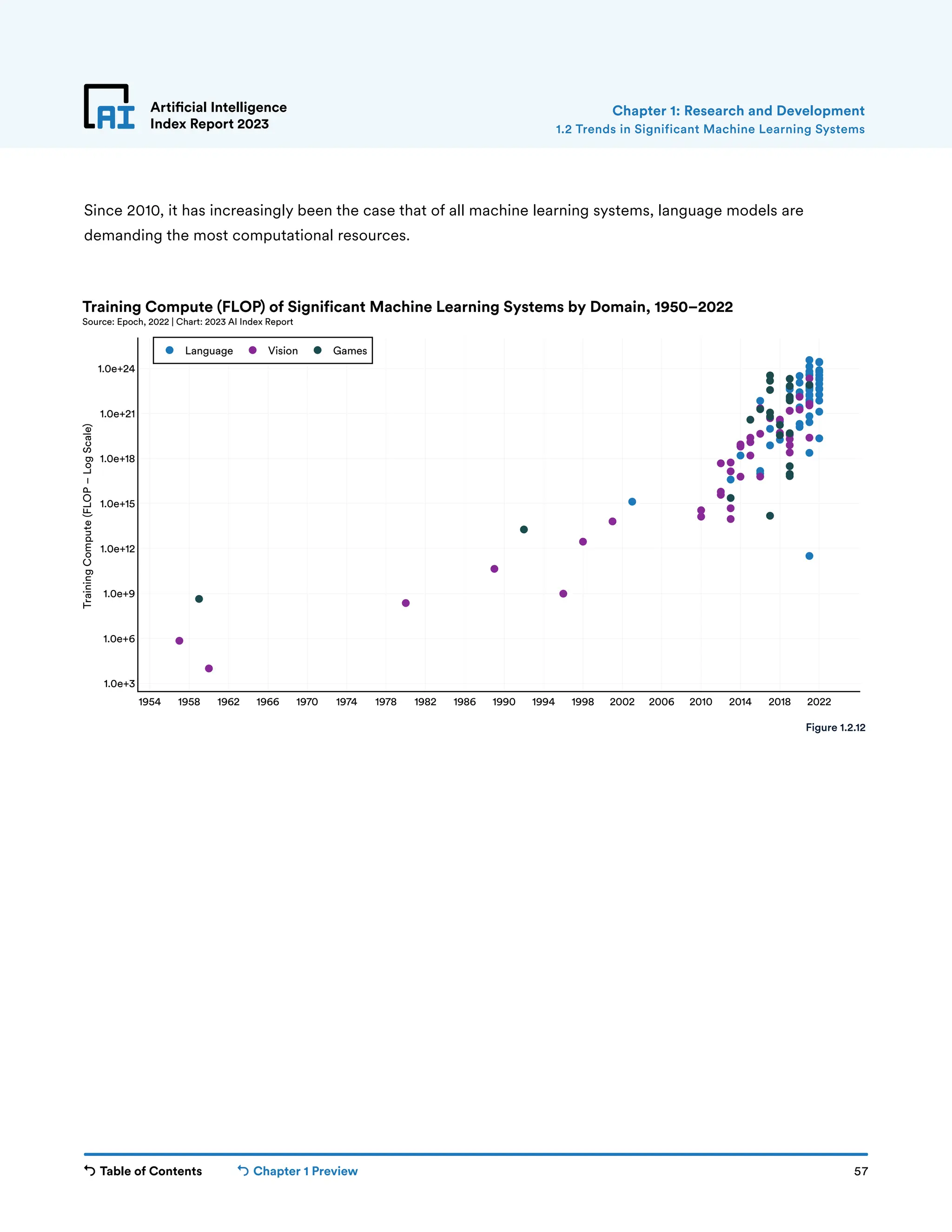Click the blue Language legend dot
This screenshot has width=952, height=1232.
(x=170, y=351)
